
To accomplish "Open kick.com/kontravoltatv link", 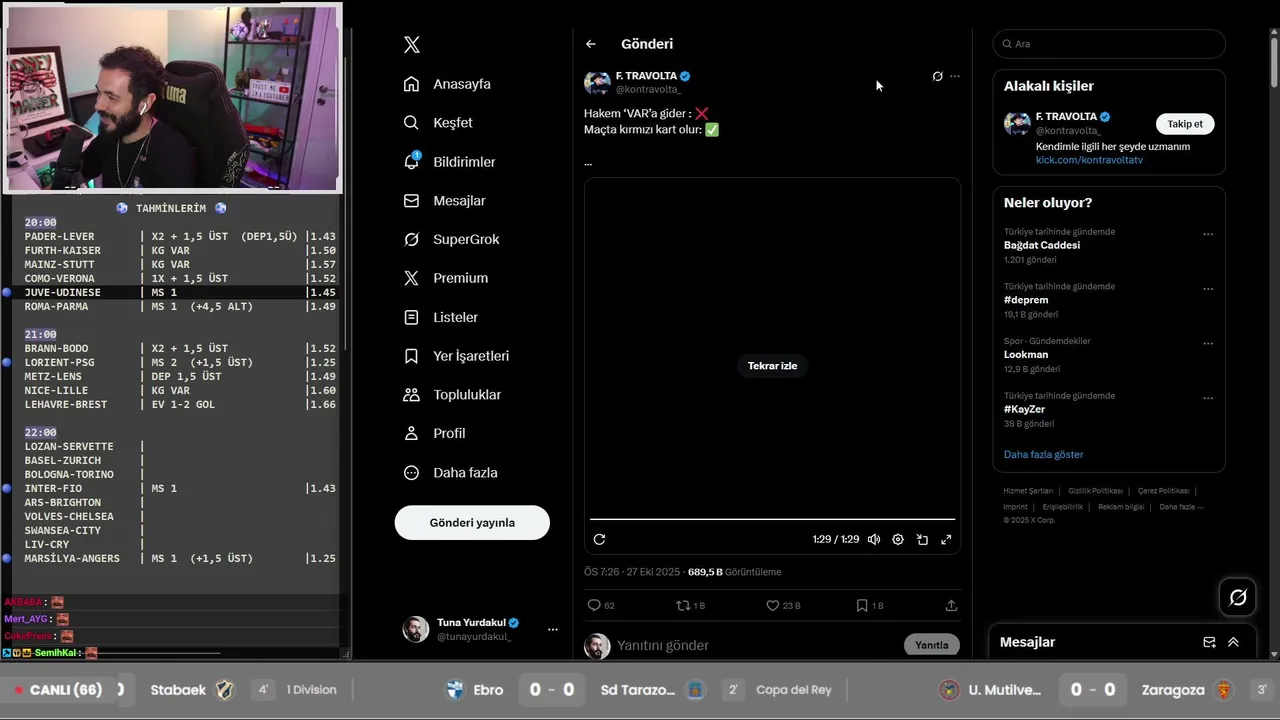I will (x=1089, y=160).
